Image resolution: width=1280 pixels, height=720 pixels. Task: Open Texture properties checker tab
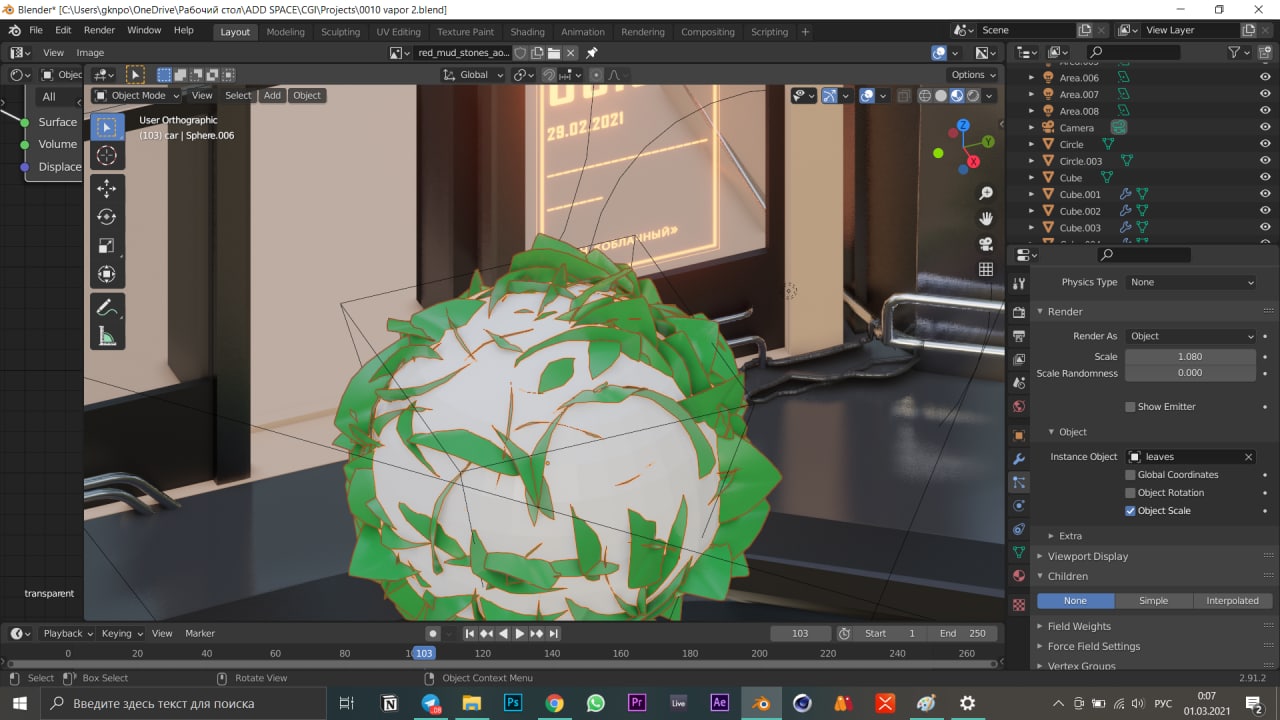(1019, 605)
